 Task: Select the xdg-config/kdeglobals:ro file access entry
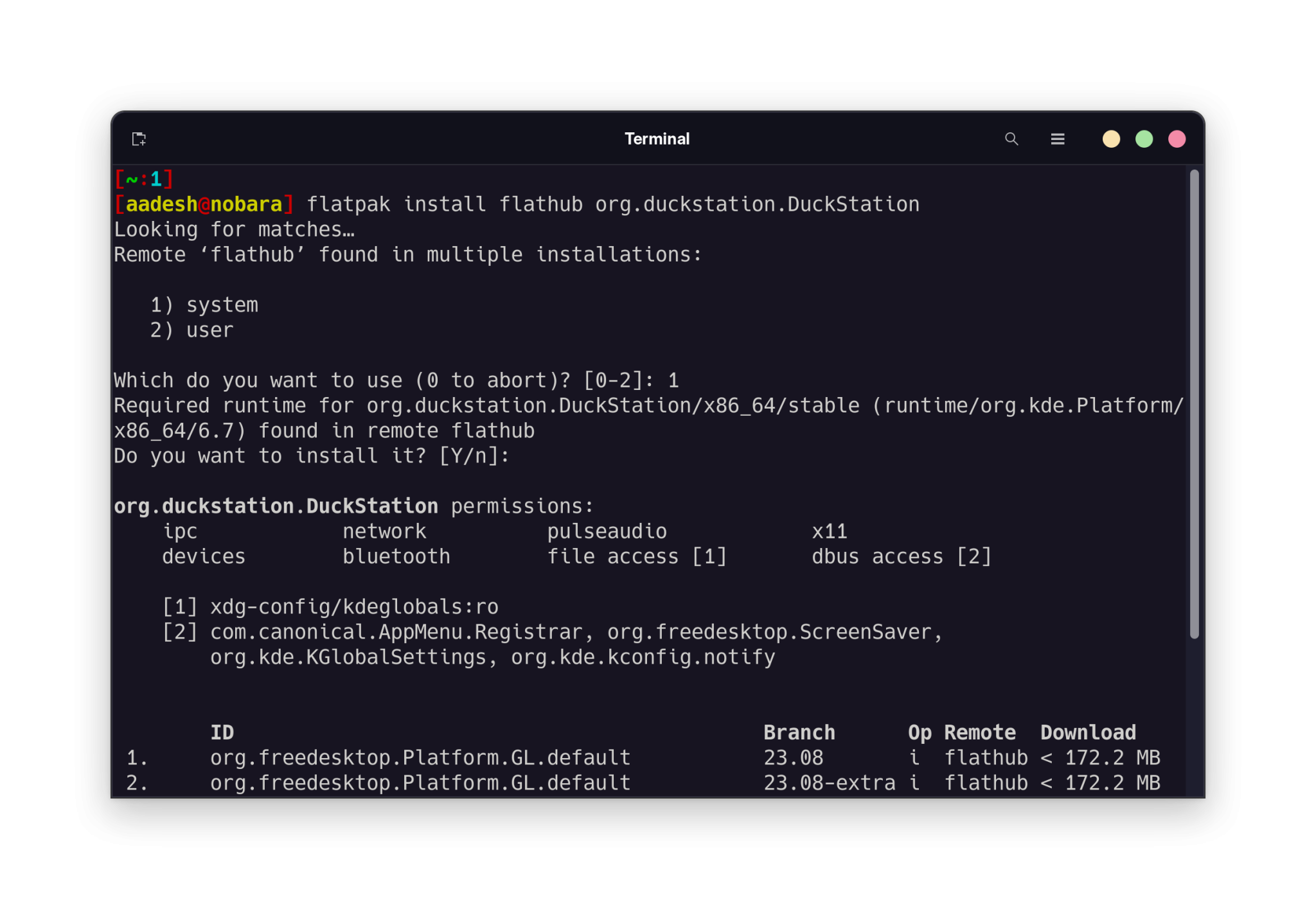pyautogui.click(x=330, y=606)
